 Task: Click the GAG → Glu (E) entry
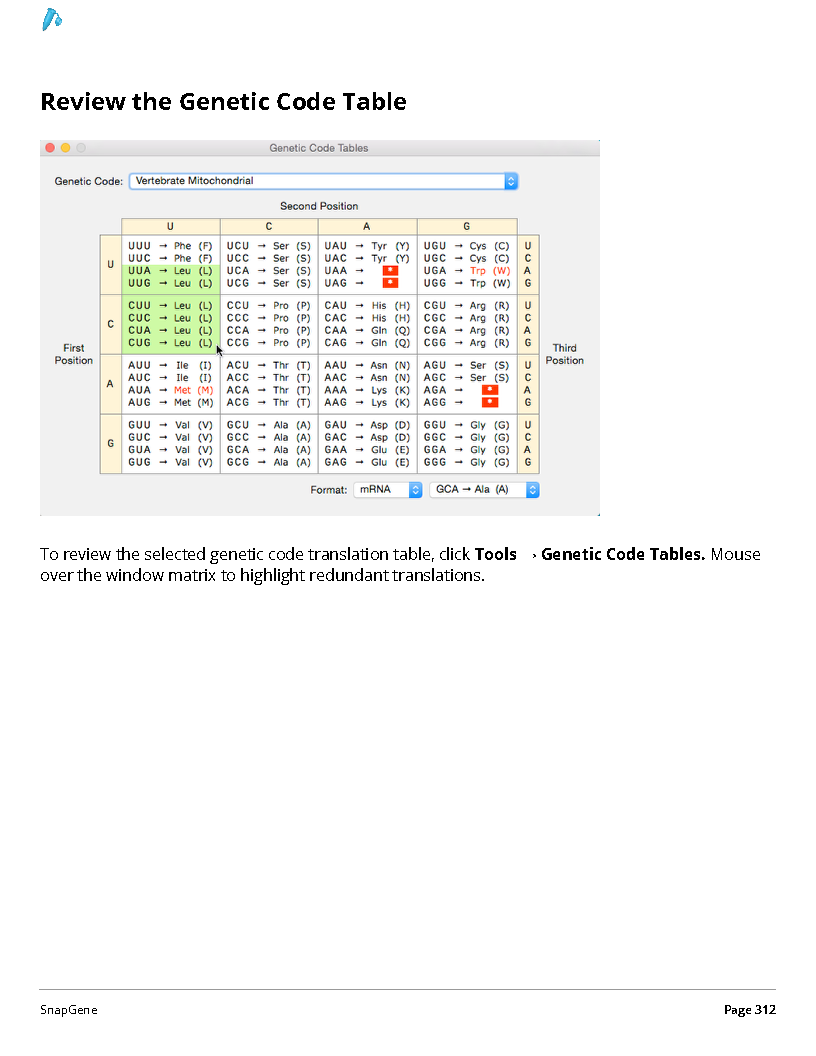367,462
